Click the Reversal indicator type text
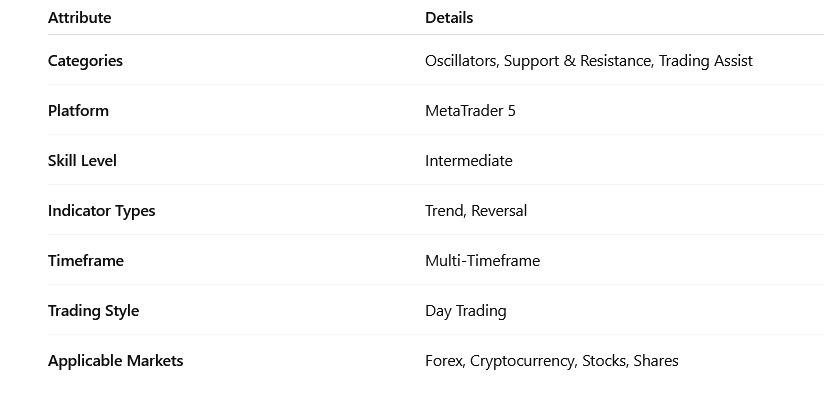Image resolution: width=824 pixels, height=410 pixels. pos(499,211)
